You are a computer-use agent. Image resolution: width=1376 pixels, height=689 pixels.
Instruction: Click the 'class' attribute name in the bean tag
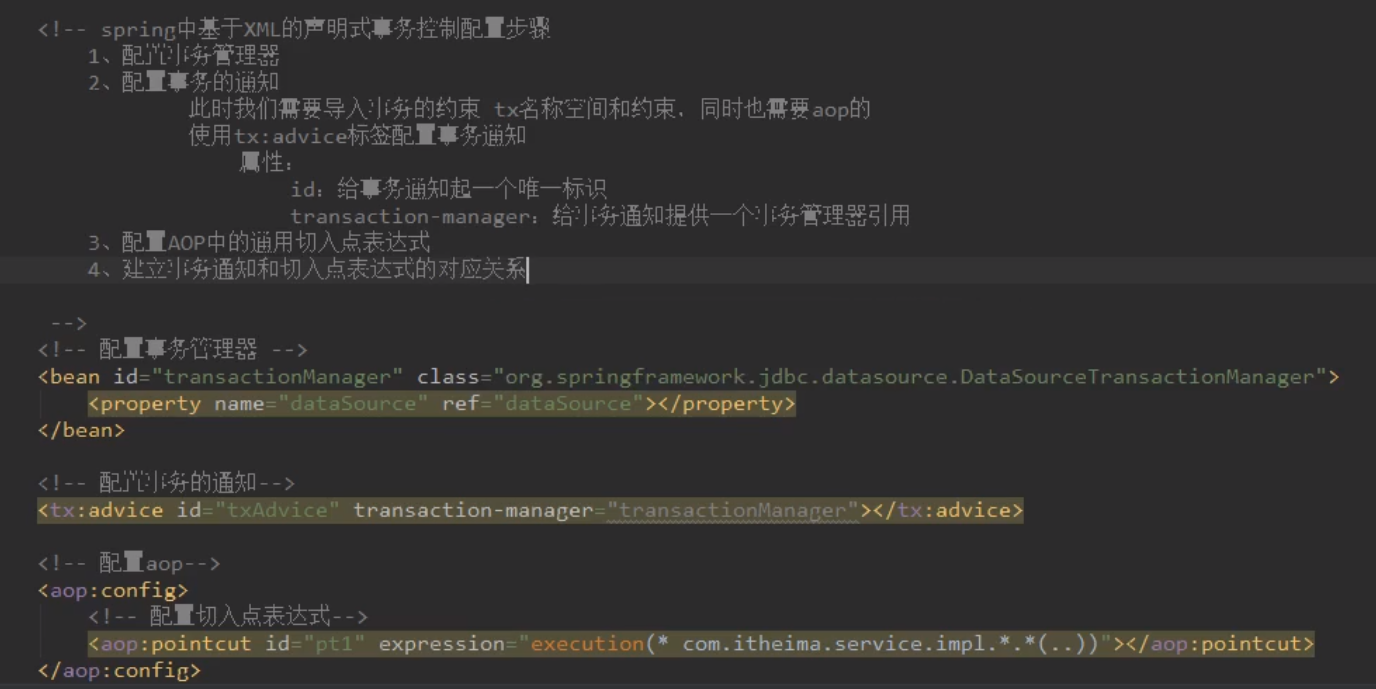[x=448, y=377]
